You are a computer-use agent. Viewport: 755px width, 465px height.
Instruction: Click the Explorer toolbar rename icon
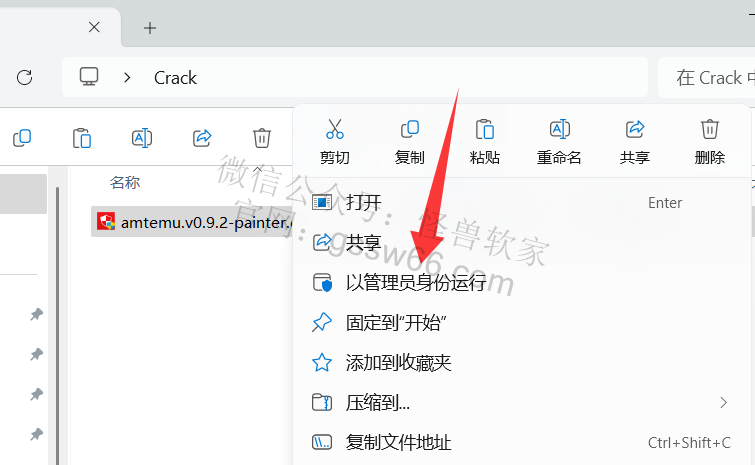coord(142,138)
